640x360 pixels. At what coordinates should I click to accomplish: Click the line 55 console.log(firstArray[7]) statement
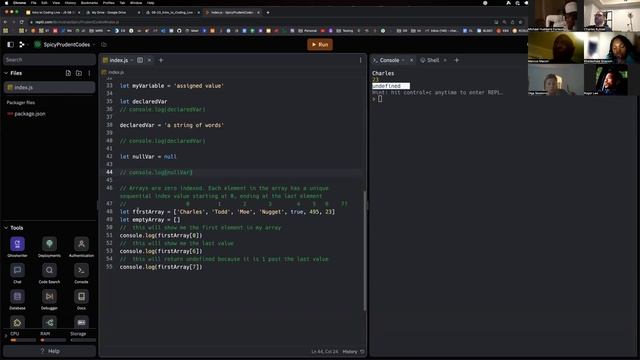coord(161,267)
